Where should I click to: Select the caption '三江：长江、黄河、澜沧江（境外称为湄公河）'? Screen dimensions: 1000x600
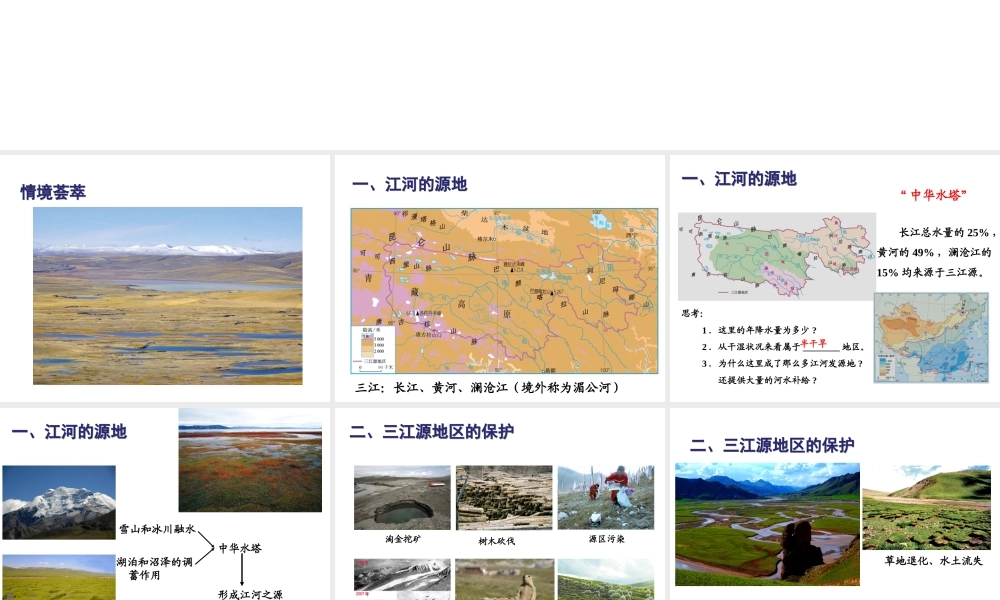487,388
